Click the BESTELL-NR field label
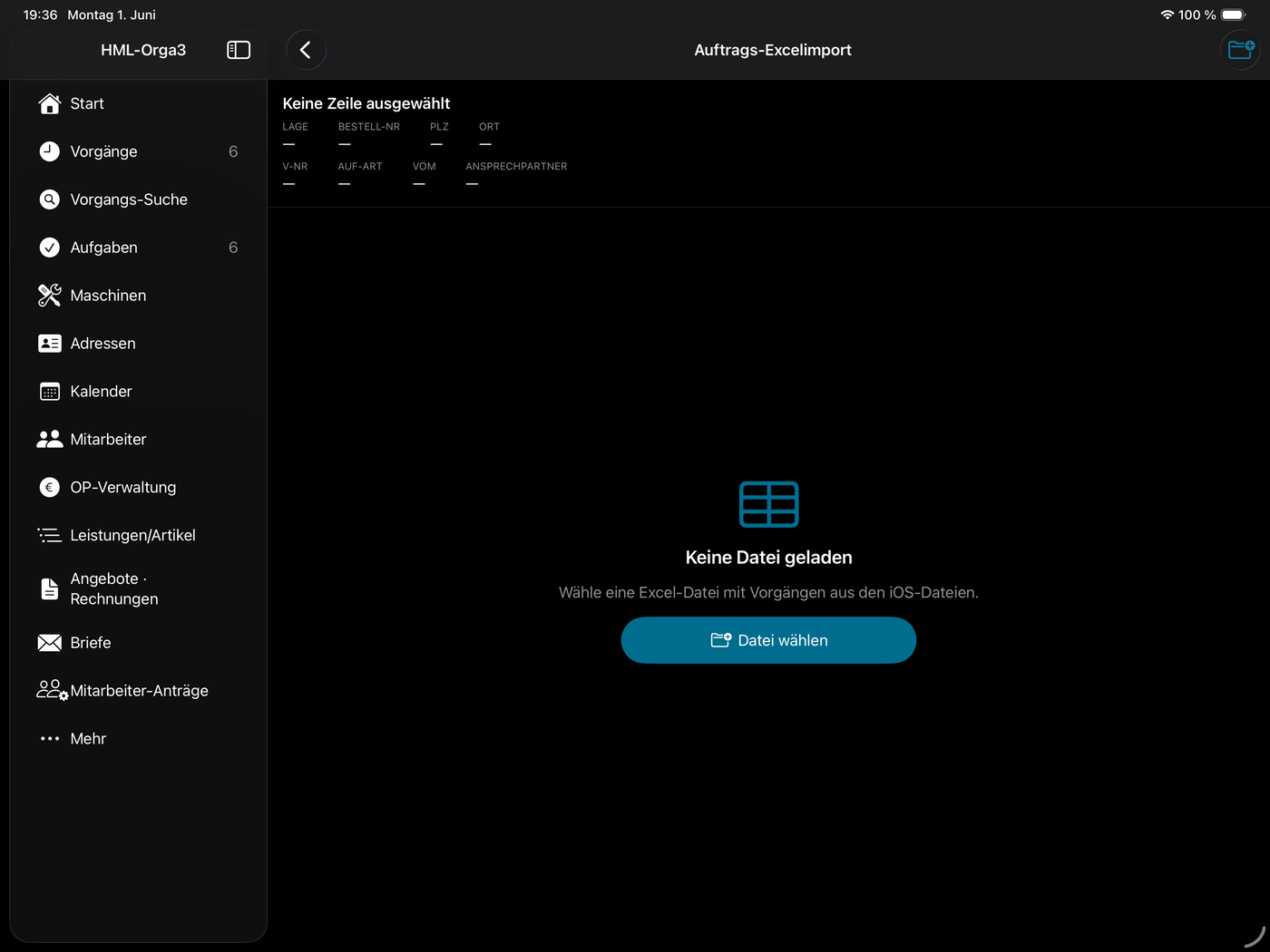Viewport: 1270px width, 952px height. click(369, 127)
